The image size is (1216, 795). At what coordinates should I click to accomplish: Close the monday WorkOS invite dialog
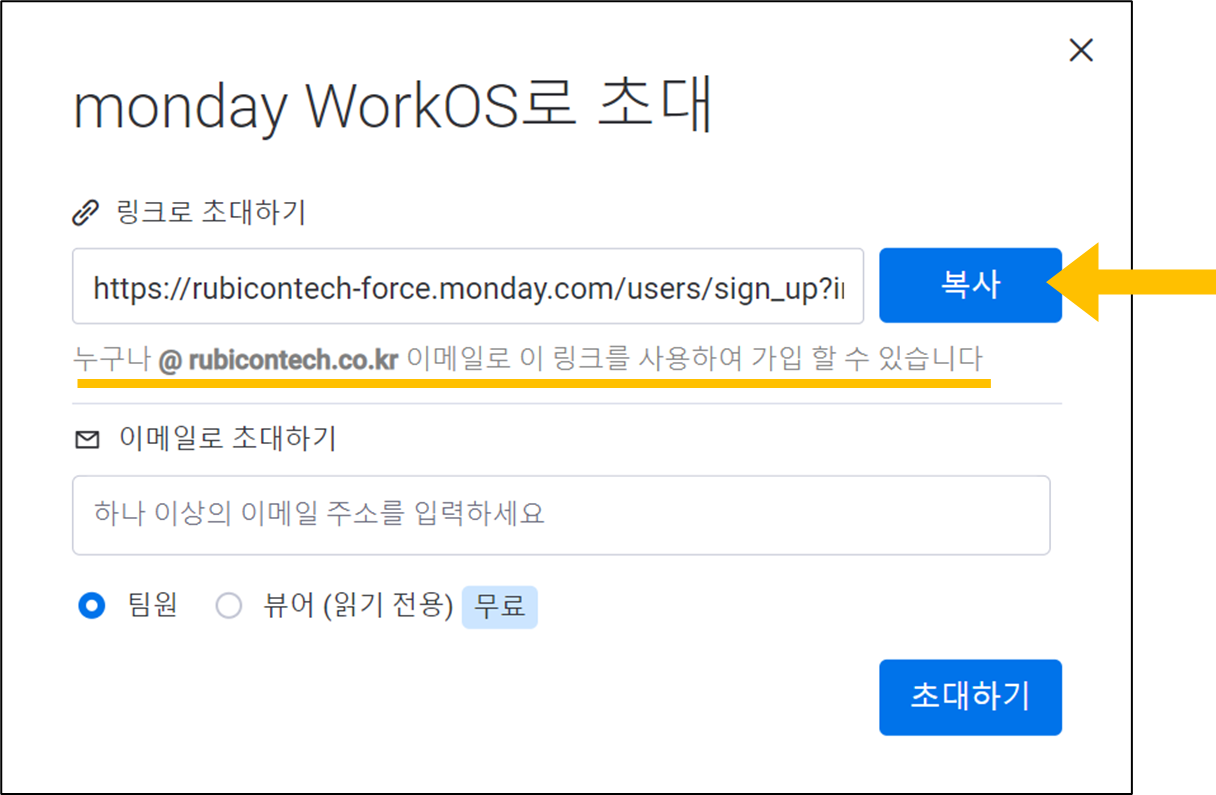(x=1081, y=51)
